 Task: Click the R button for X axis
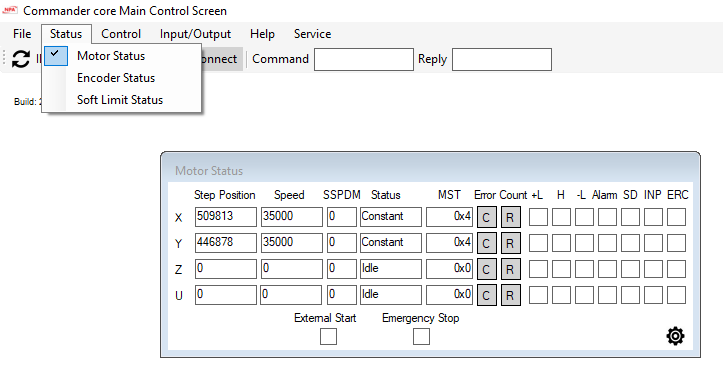point(510,217)
